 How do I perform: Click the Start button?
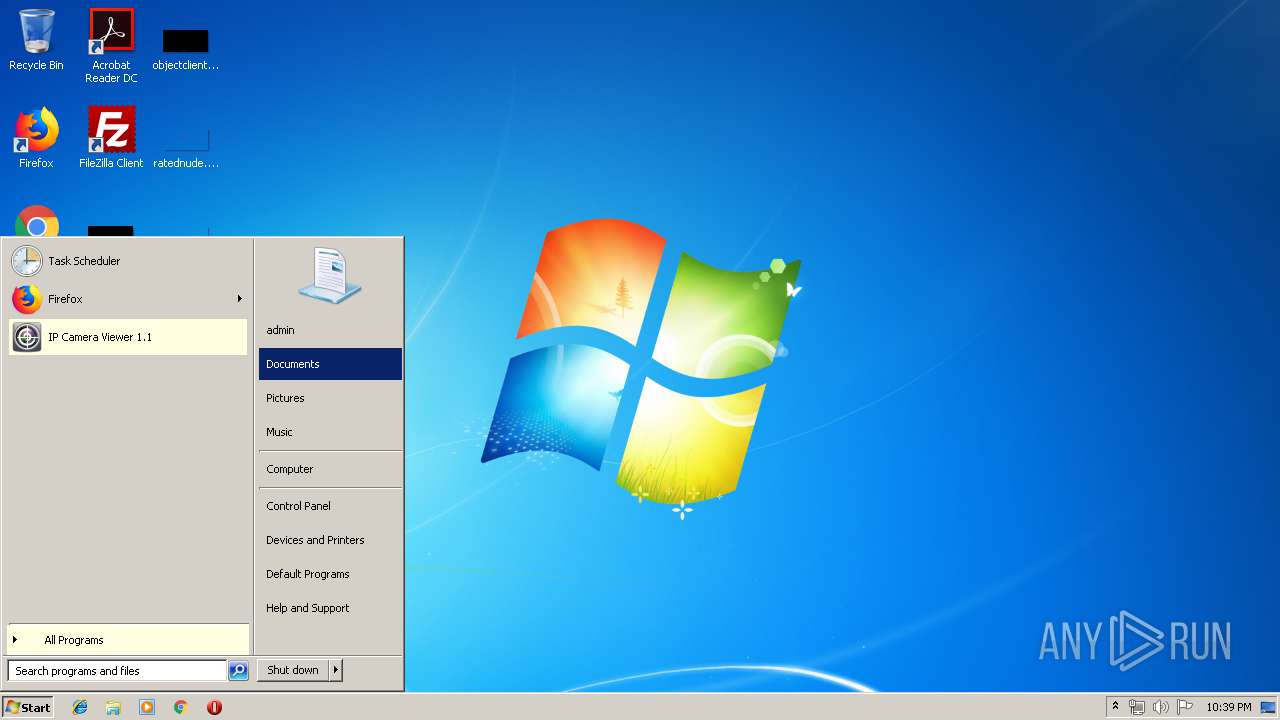[28, 707]
